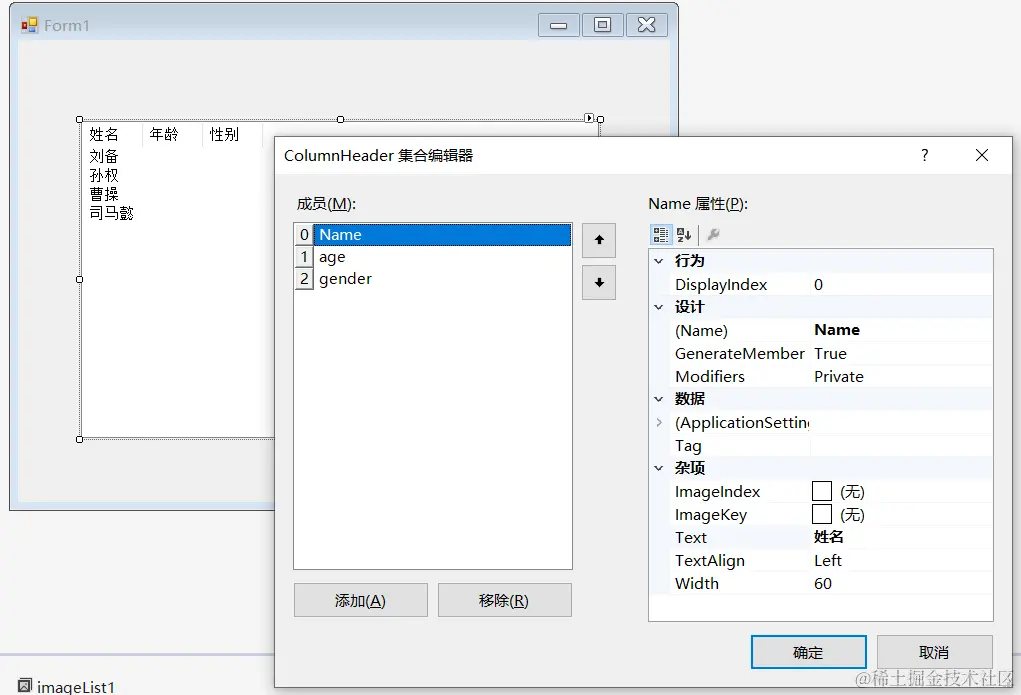Viewport: 1021px width, 695px height.
Task: Click the Form1 window icon
Action: click(x=29, y=25)
